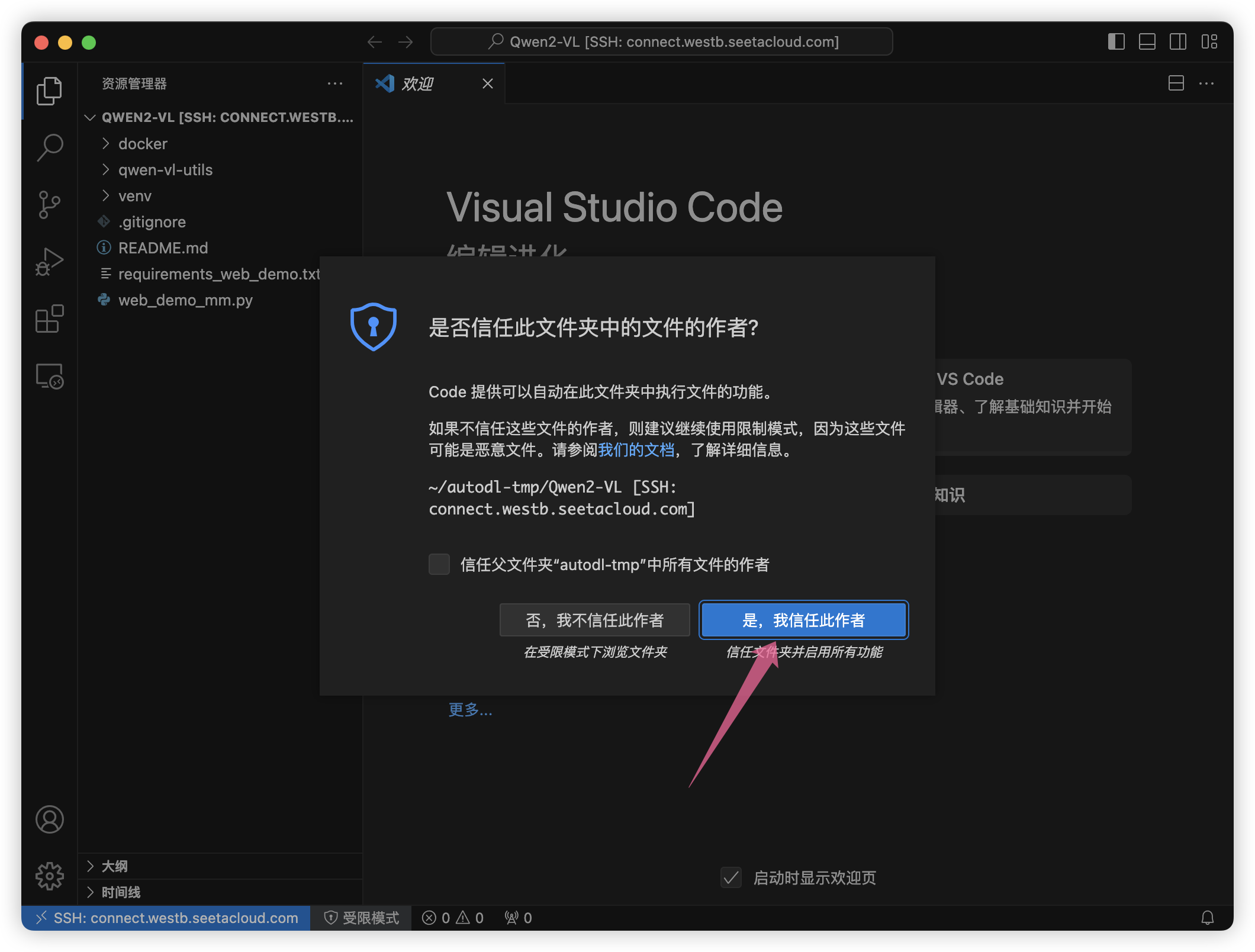The width and height of the screenshot is (1255, 952).
Task: Open explorer panel more actions menu
Action: coord(335,83)
